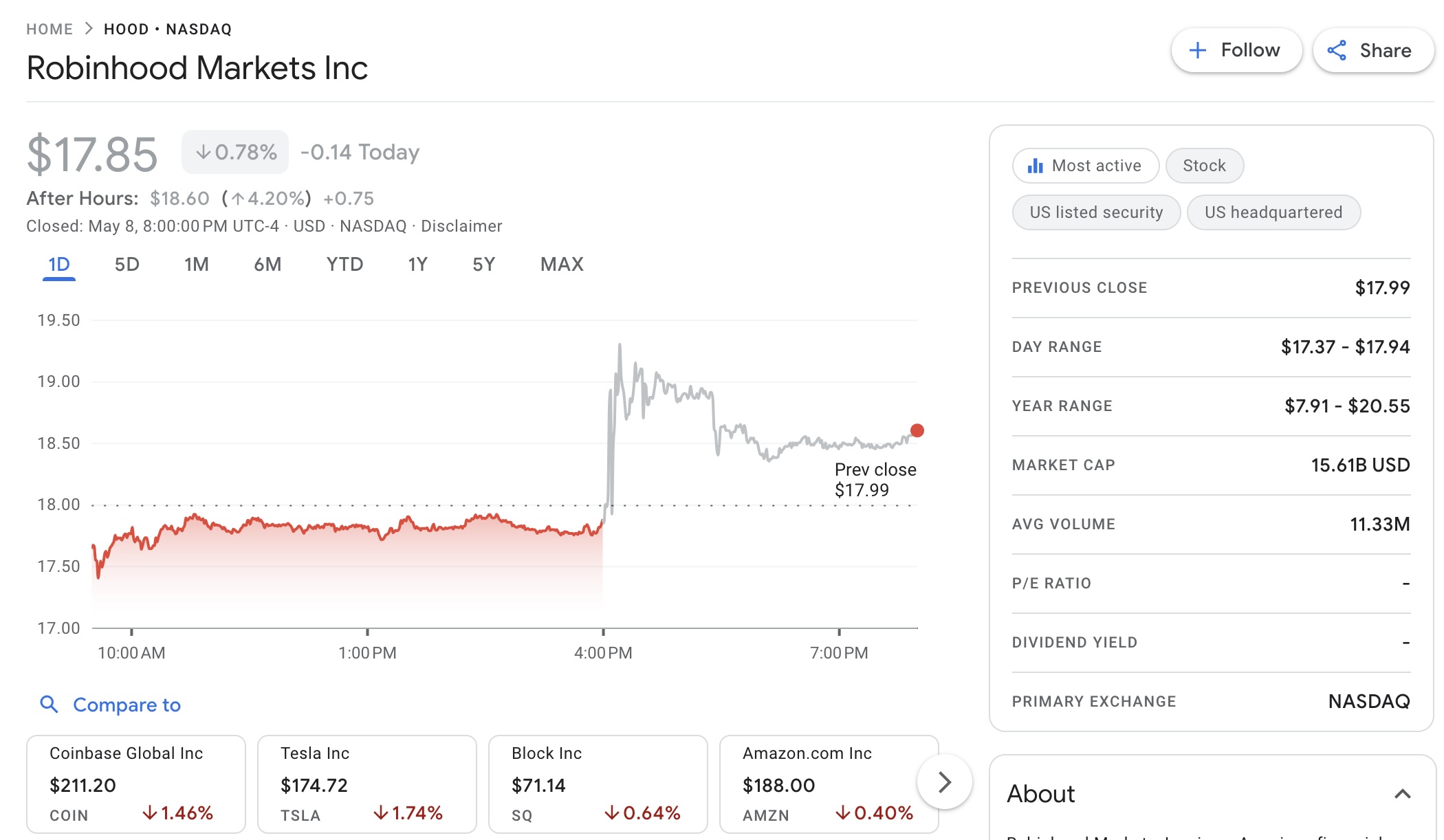Click the SQ down 0.64% change
This screenshot has height=840, width=1444.
[x=642, y=813]
